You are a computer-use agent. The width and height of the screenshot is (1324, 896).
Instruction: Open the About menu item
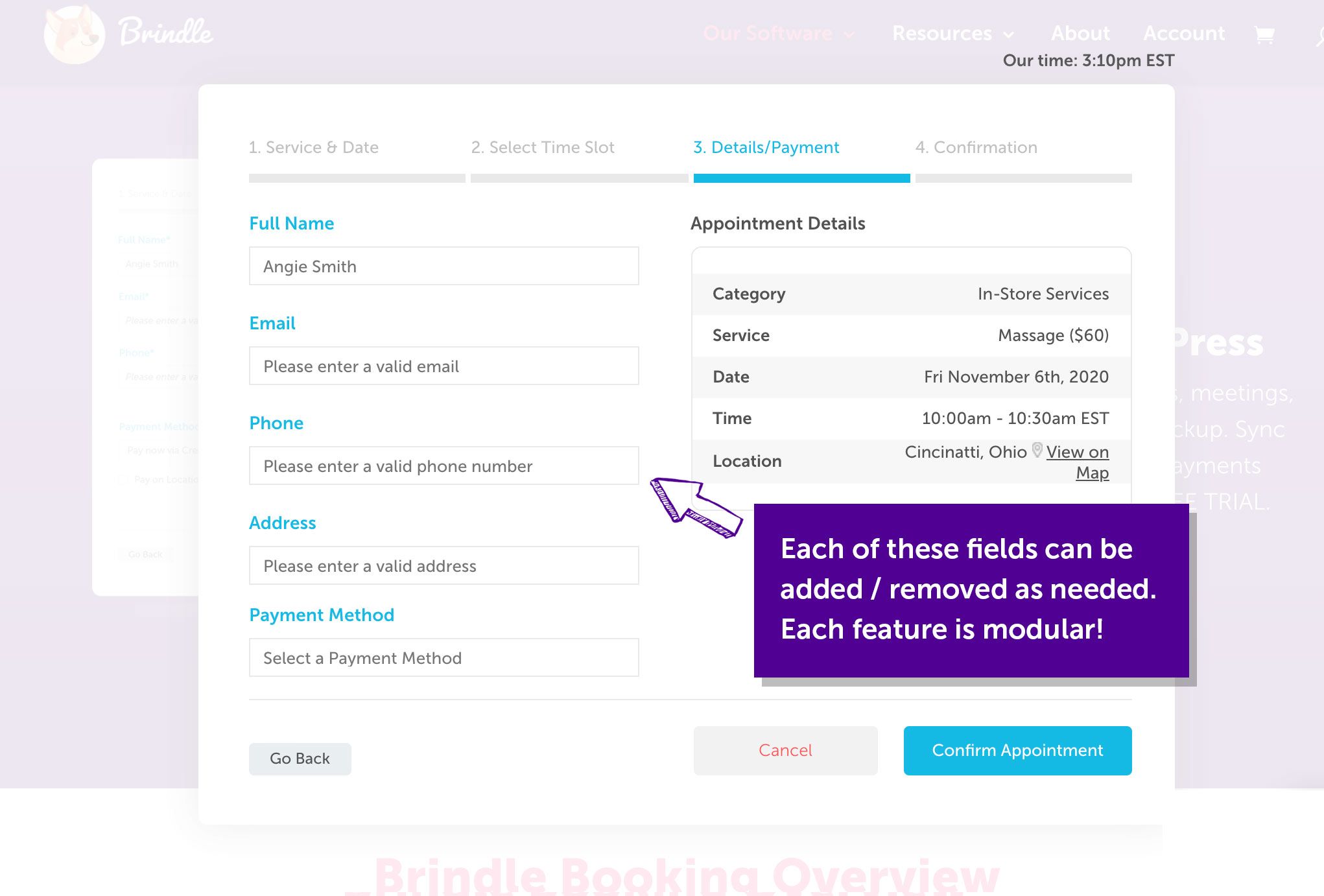point(1080,33)
